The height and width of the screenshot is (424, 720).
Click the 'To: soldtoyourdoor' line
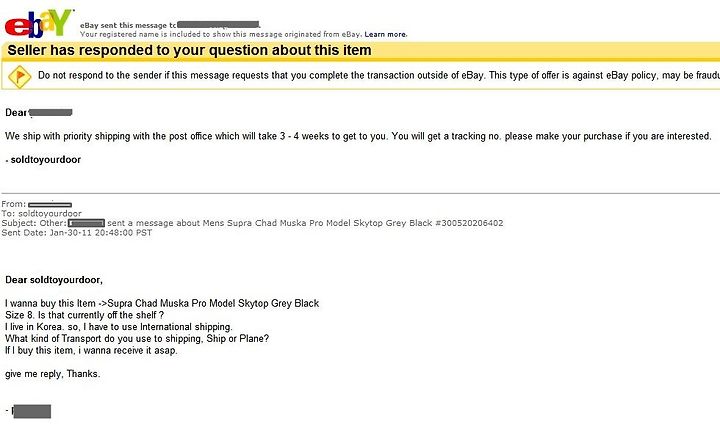click(x=41, y=214)
